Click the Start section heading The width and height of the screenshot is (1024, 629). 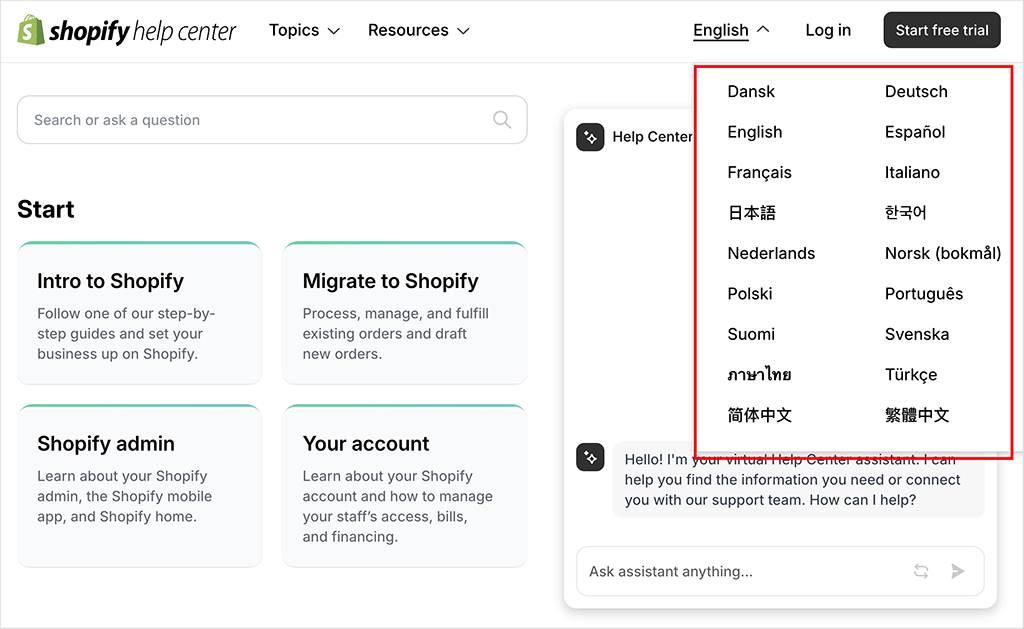click(x=46, y=210)
